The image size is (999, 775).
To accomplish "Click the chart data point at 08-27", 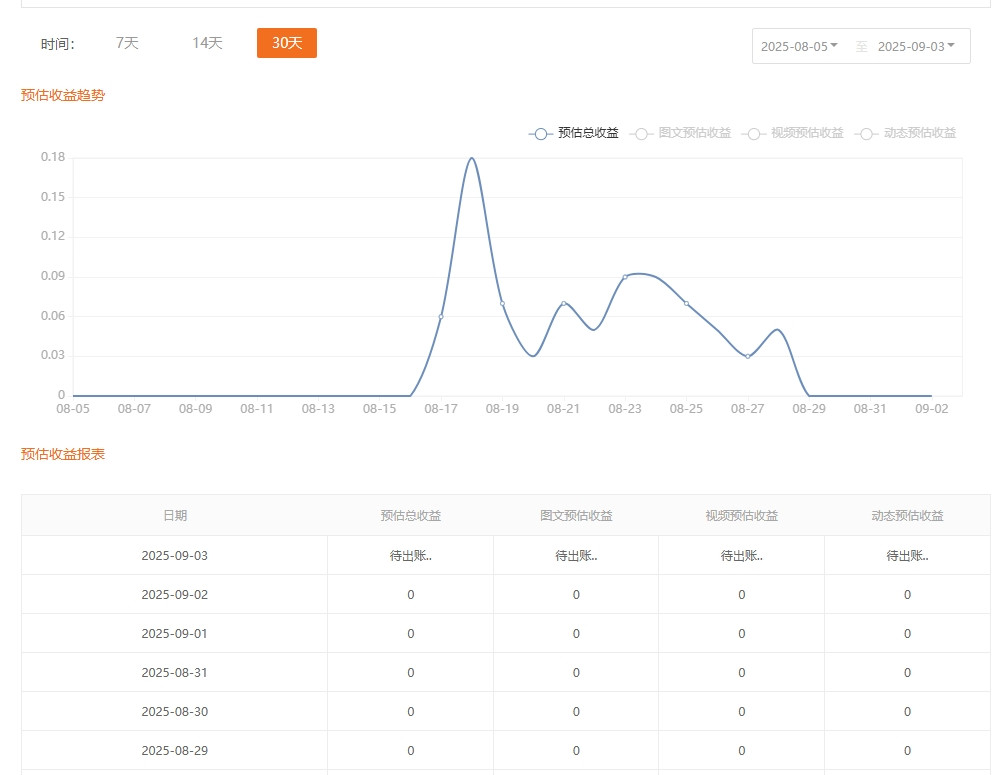I will point(747,356).
